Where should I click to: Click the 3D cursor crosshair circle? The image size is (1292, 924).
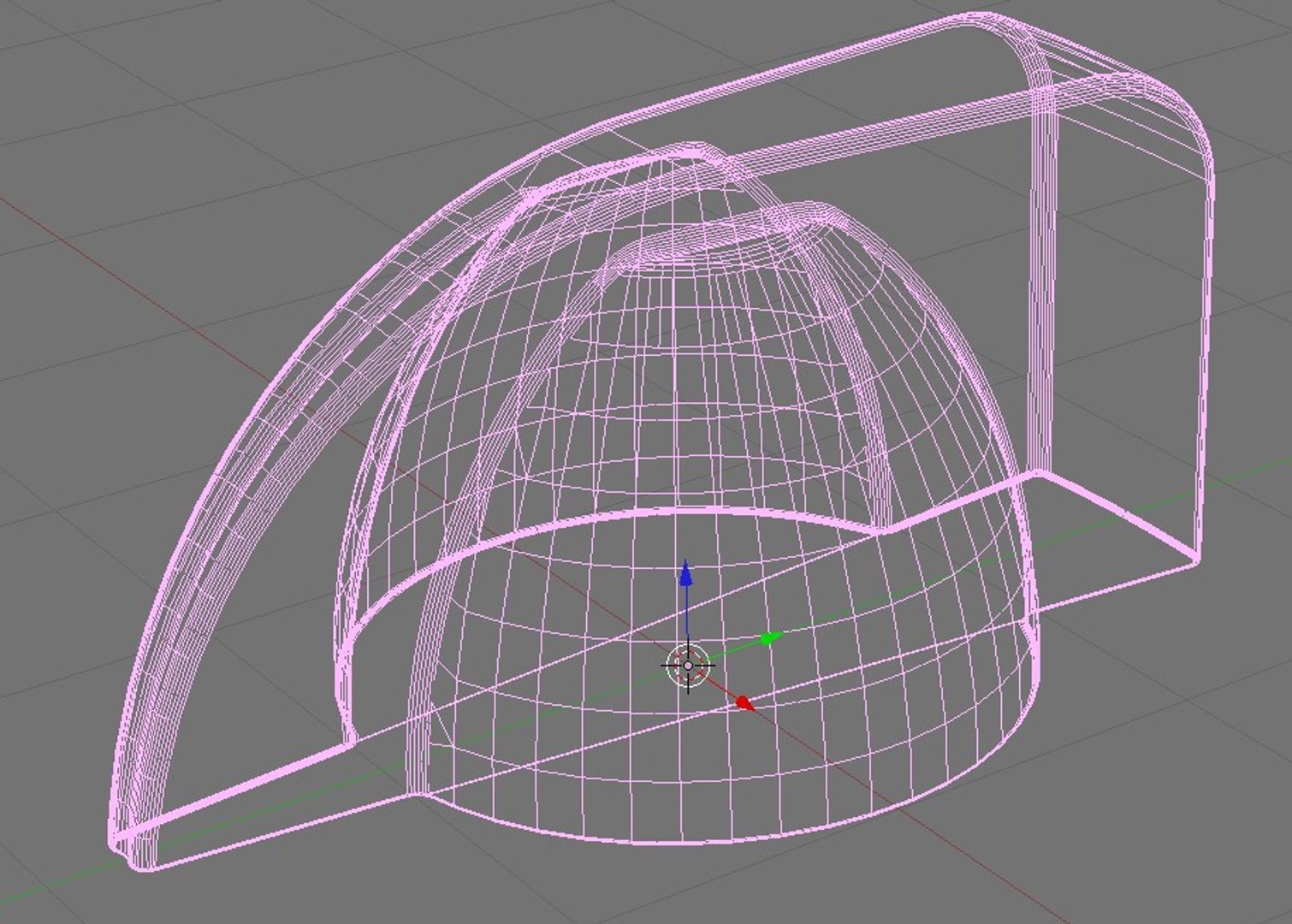click(688, 666)
